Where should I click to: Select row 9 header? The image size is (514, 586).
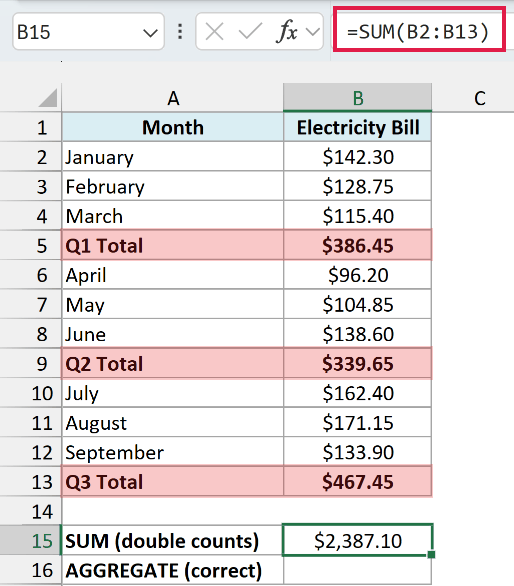click(x=31, y=364)
